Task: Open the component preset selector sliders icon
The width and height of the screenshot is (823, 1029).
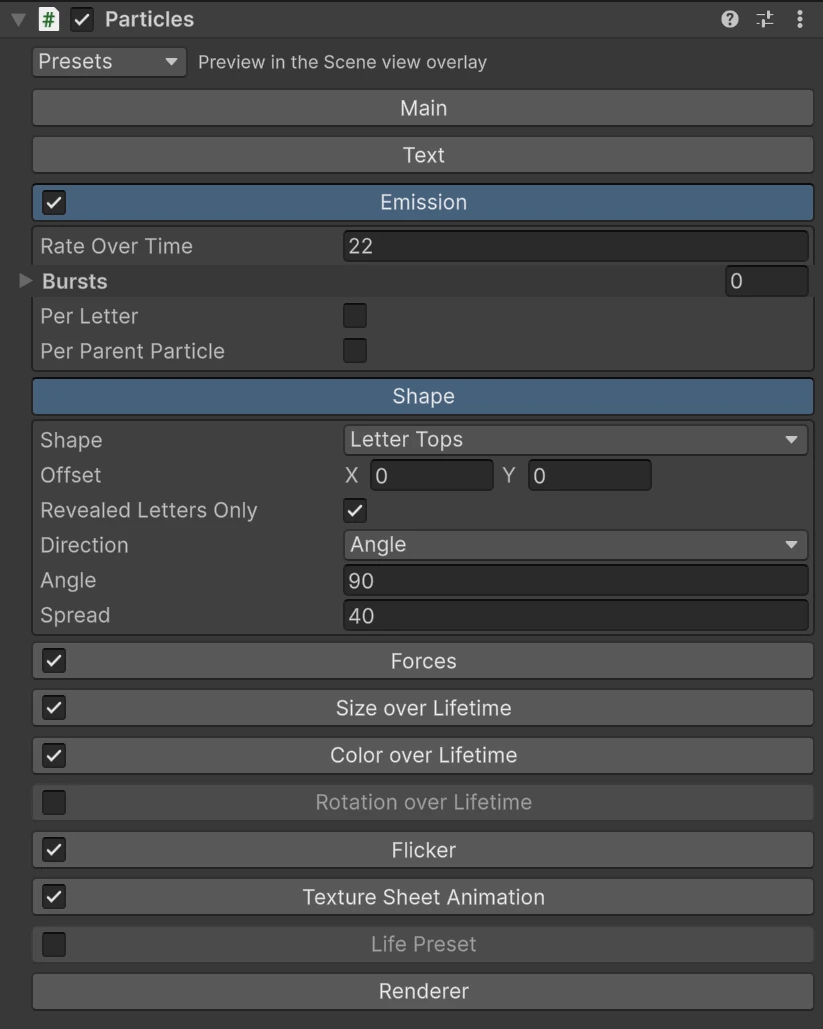Action: [x=765, y=19]
